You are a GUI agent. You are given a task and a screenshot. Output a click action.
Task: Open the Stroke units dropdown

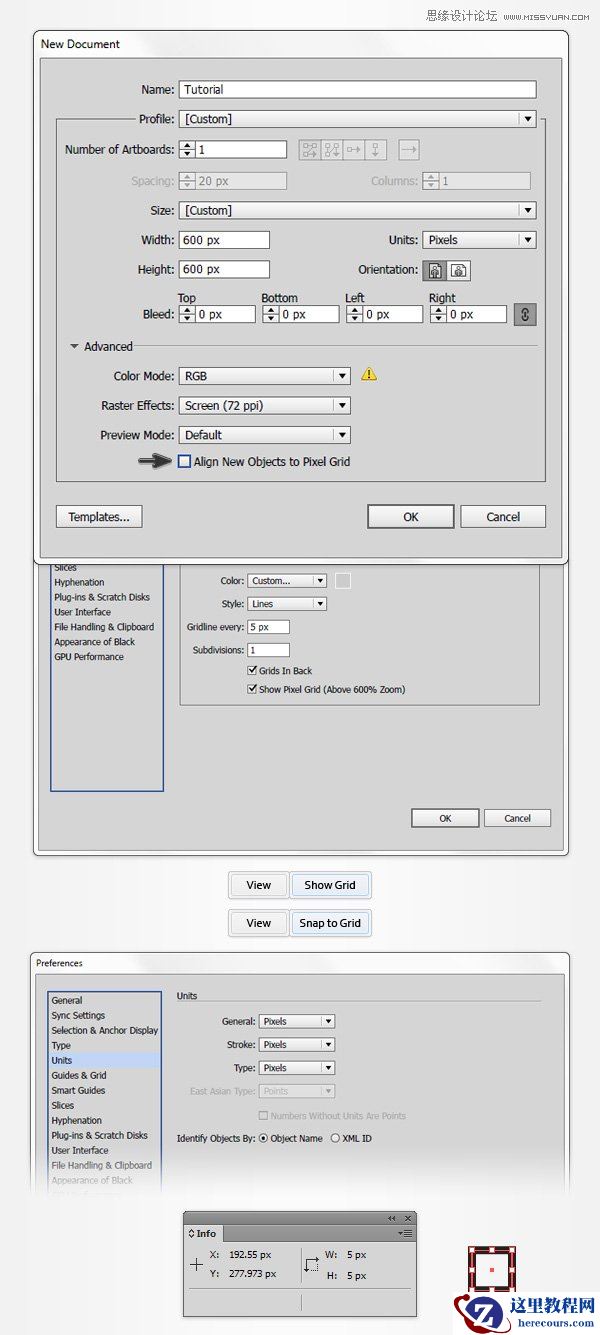click(297, 1044)
